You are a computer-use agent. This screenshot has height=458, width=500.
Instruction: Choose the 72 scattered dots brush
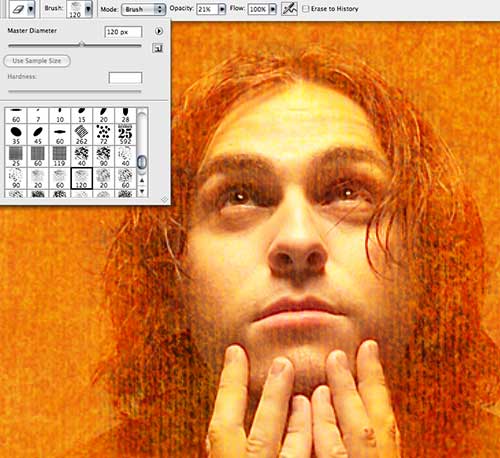click(x=103, y=134)
